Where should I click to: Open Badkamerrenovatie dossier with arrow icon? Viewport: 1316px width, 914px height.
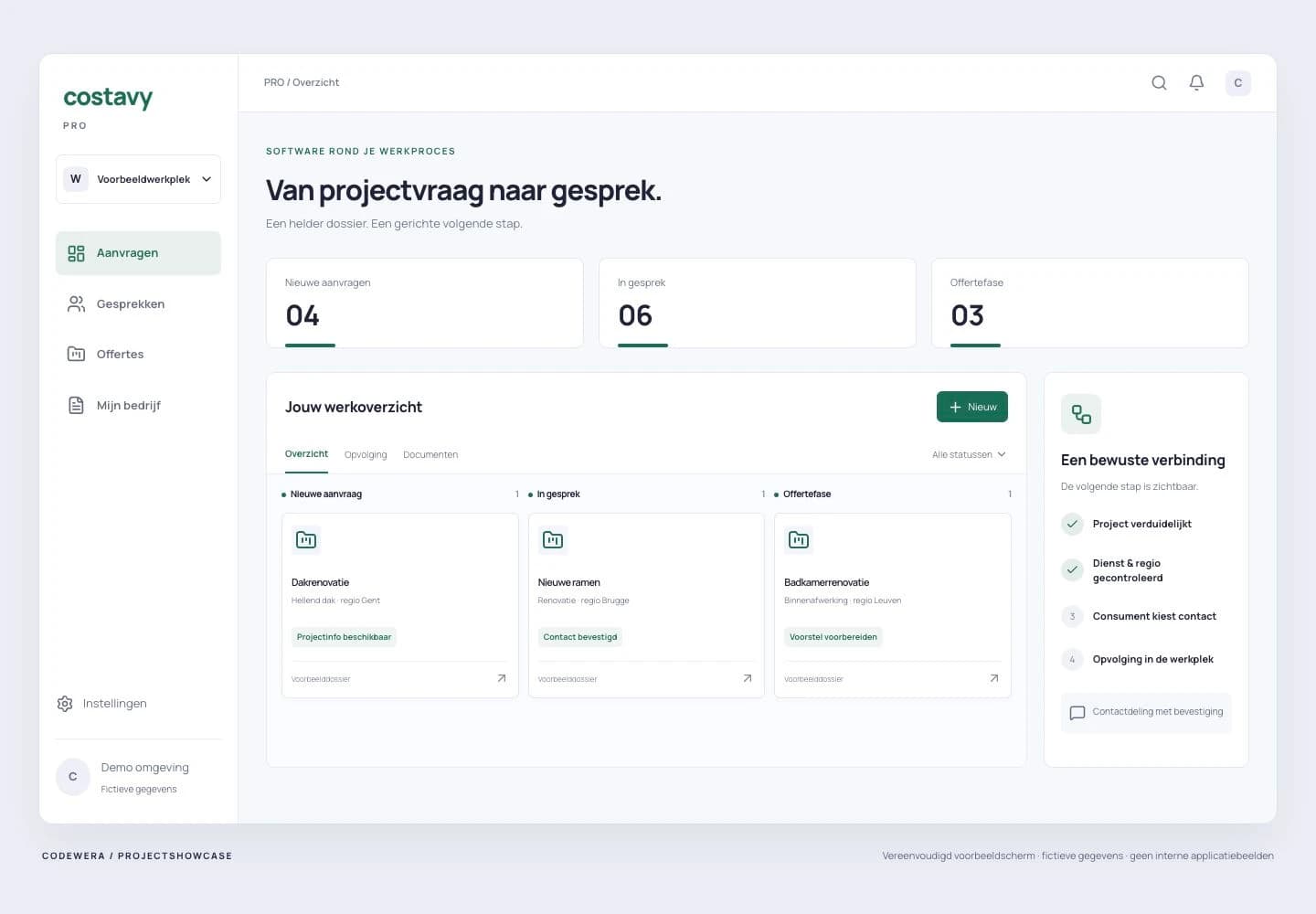tap(994, 678)
